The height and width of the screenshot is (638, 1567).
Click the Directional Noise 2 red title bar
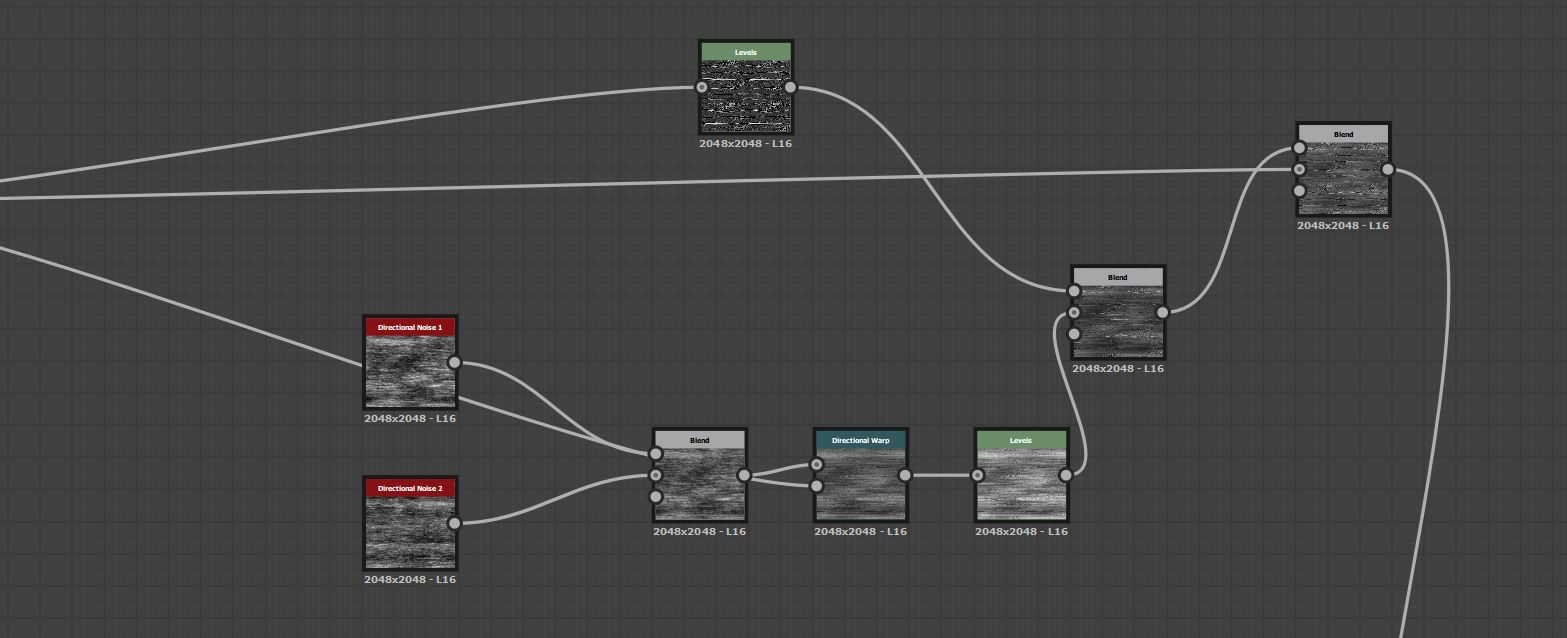click(x=410, y=488)
